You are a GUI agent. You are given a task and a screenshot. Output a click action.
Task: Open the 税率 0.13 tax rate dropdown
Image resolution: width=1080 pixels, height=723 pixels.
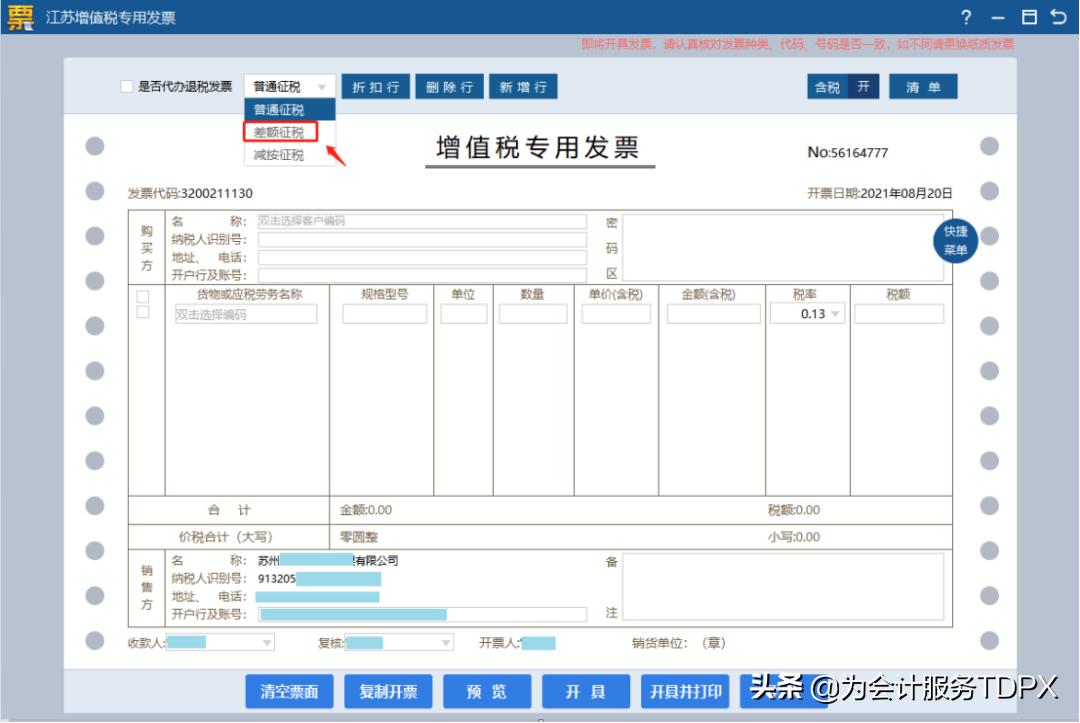point(833,313)
